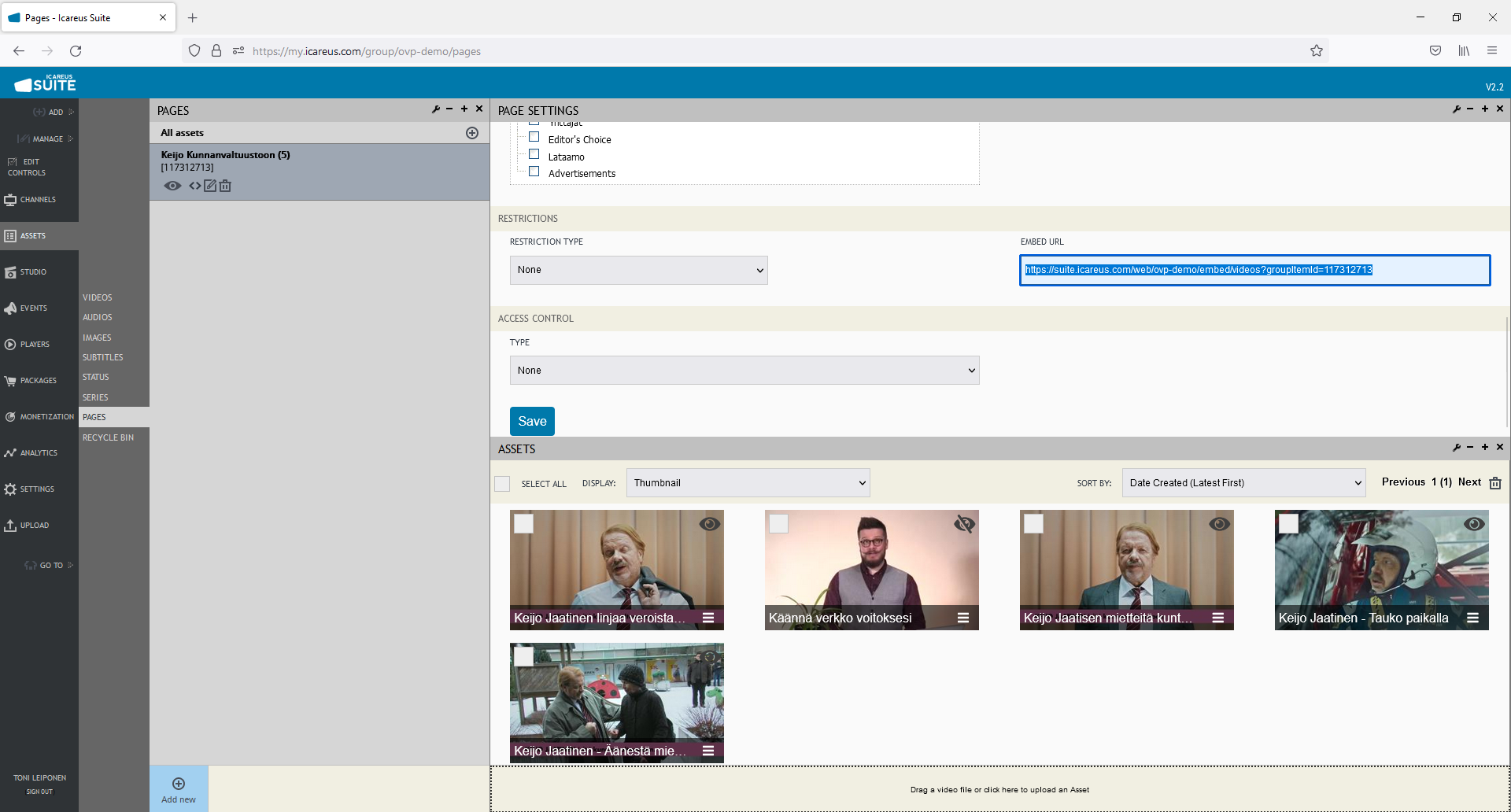
Task: Click the wrench icon in the Page Settings header
Action: [1457, 109]
